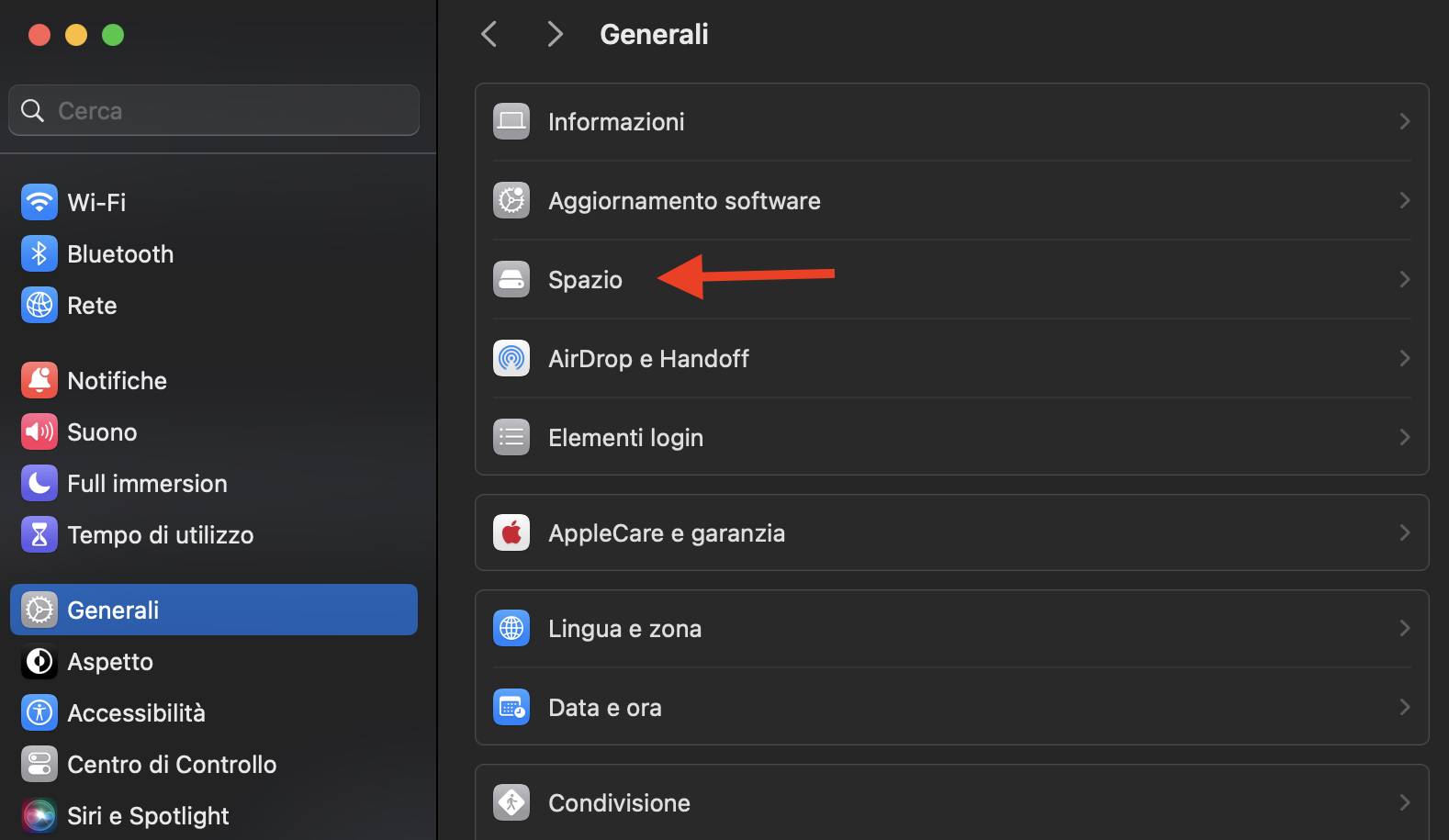Go forward with the right arrow
1449x840 pixels.
[555, 35]
